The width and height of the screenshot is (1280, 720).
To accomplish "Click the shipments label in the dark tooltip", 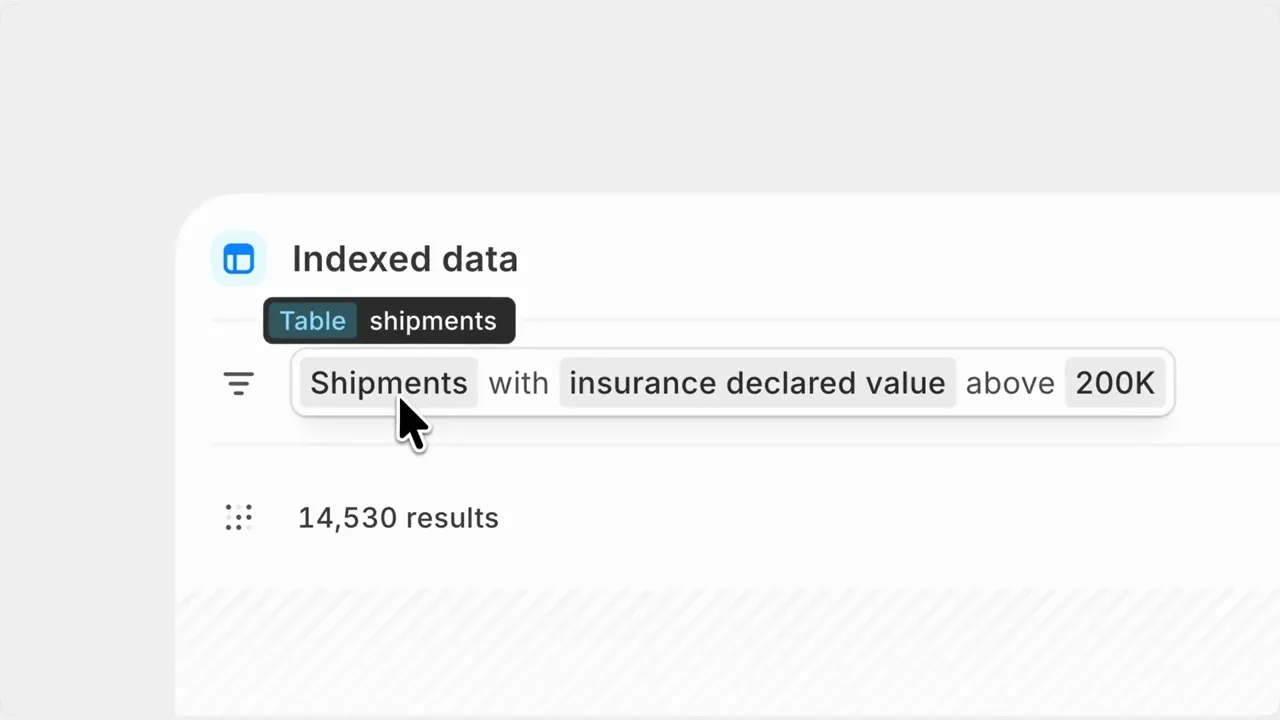I will 433,321.
